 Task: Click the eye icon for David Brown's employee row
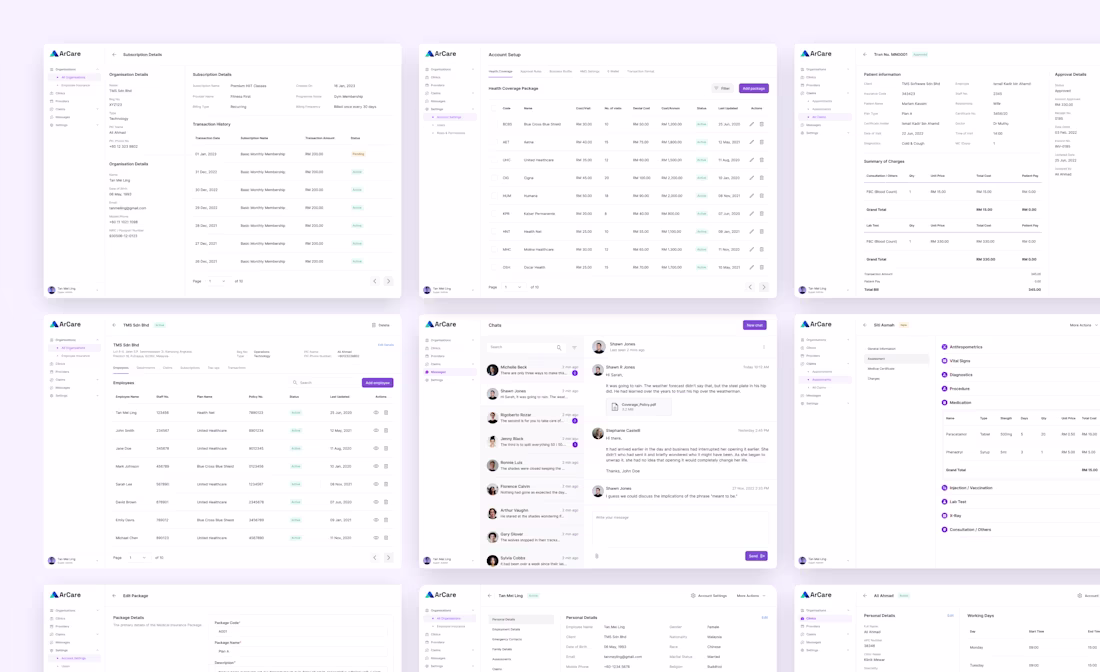(376, 502)
